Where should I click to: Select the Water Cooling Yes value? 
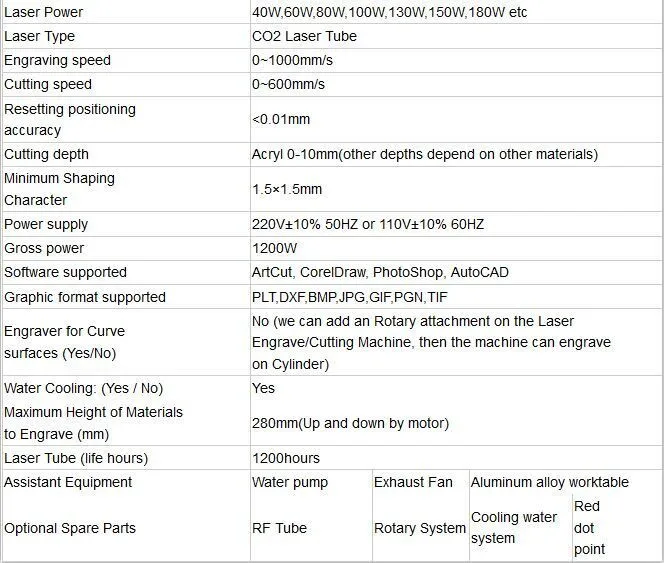click(x=263, y=388)
